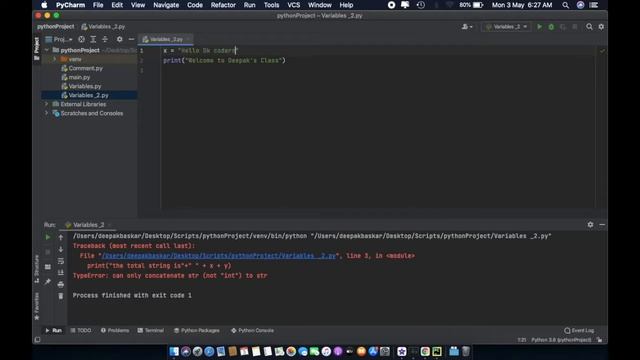Click restore layout icon in Run panel
This screenshot has width=640, height=360.
pos(48,267)
